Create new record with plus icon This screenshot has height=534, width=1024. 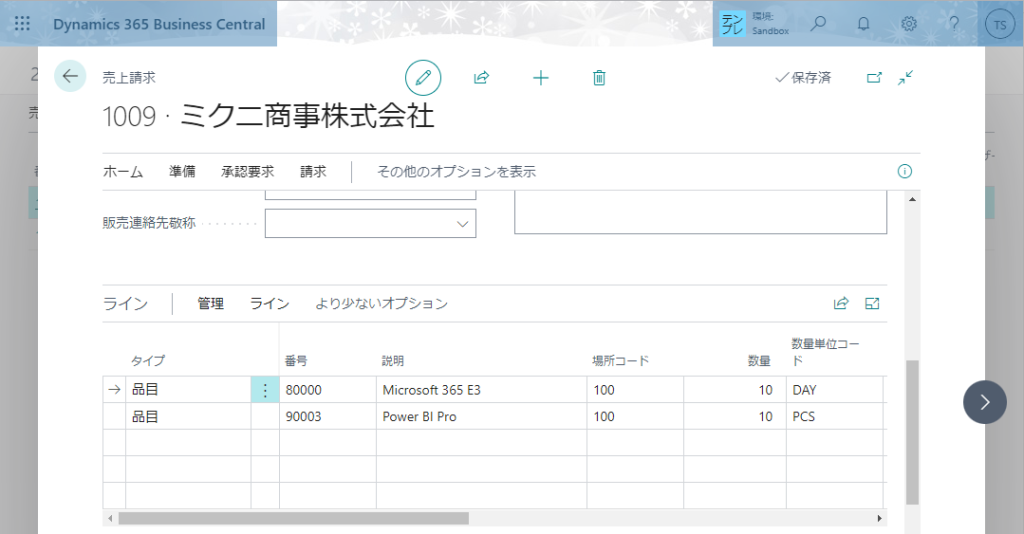pyautogui.click(x=541, y=78)
